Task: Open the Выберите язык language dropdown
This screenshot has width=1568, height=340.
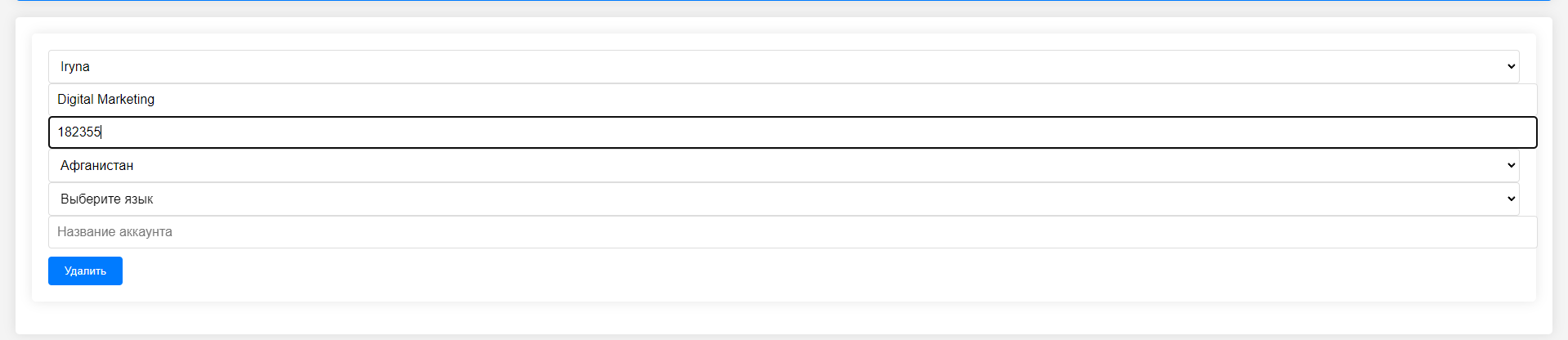Action: click(x=783, y=199)
